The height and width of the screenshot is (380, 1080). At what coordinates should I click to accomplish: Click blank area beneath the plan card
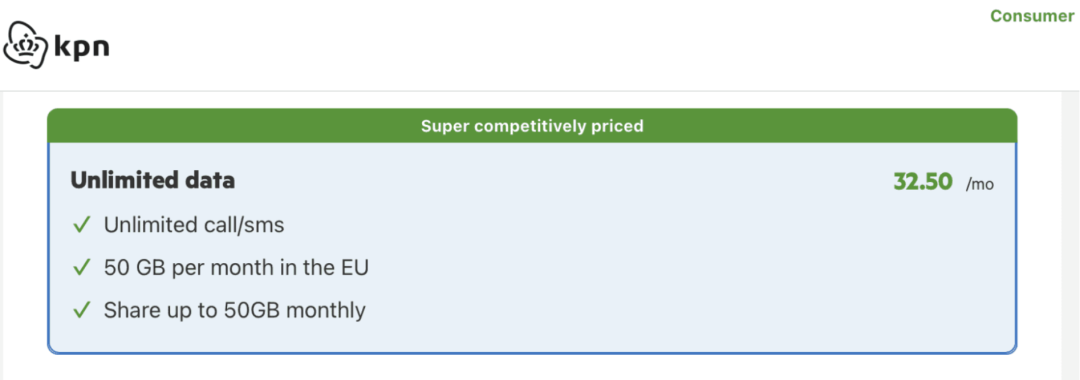pos(532,368)
